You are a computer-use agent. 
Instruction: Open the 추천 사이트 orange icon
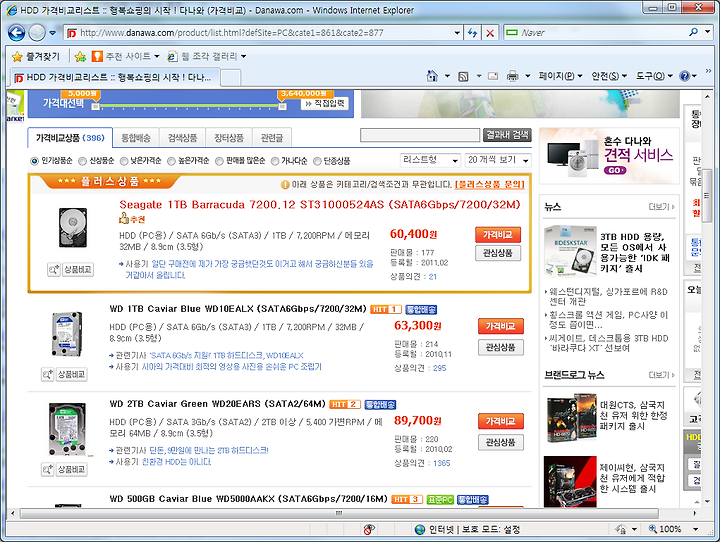tap(97, 56)
